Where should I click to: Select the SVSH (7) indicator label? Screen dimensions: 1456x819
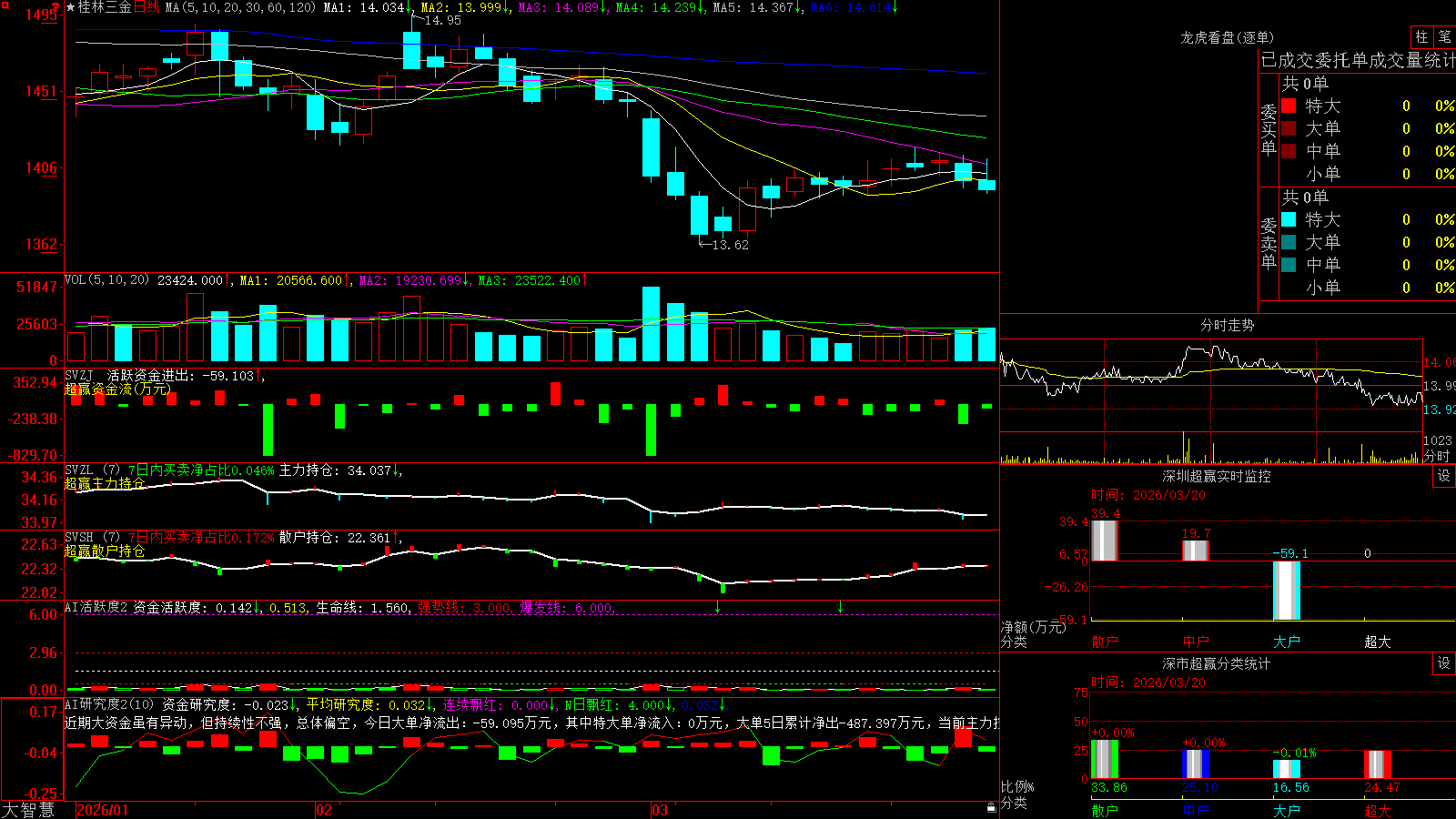coord(92,537)
